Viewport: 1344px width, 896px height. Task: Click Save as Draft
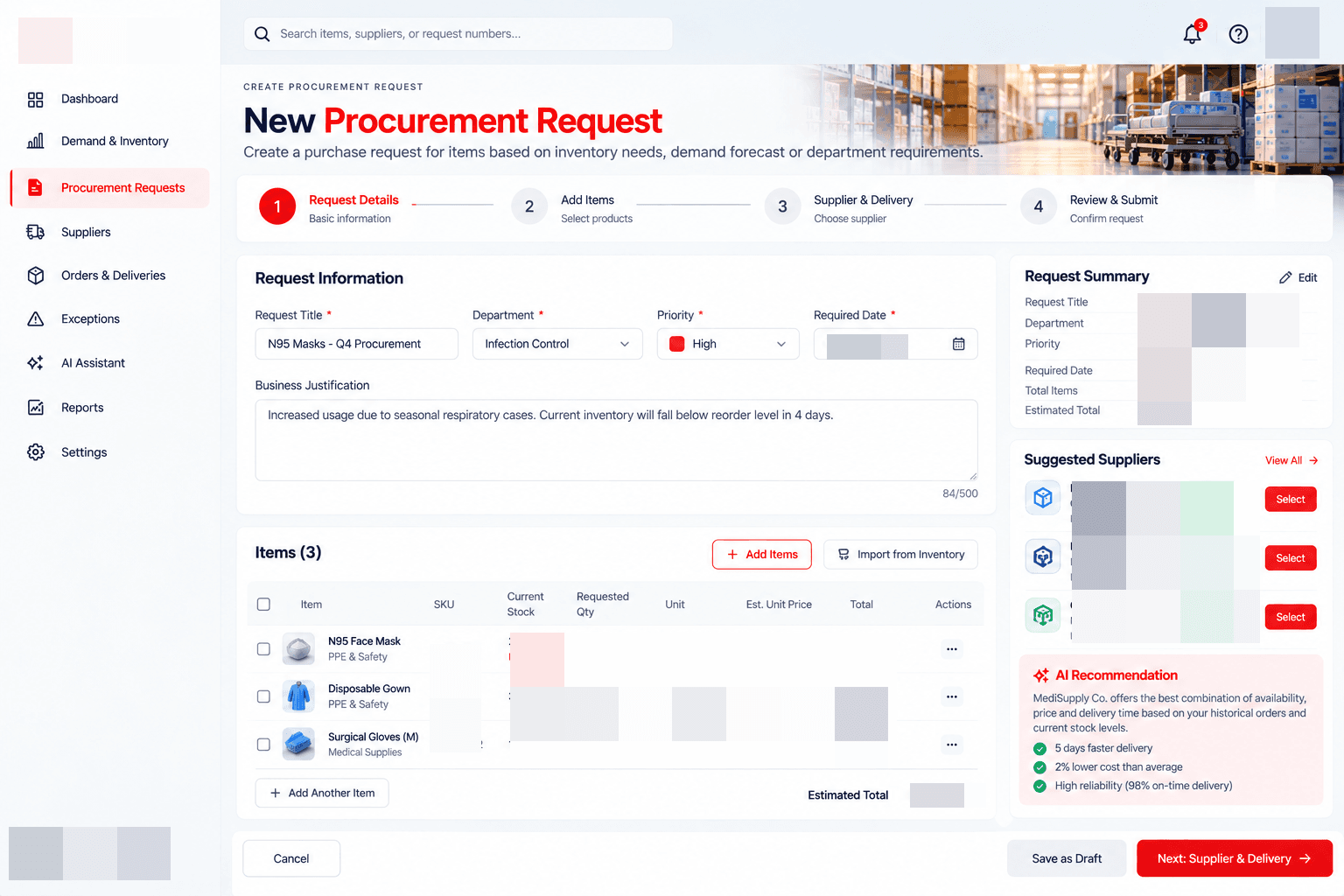[1067, 858]
